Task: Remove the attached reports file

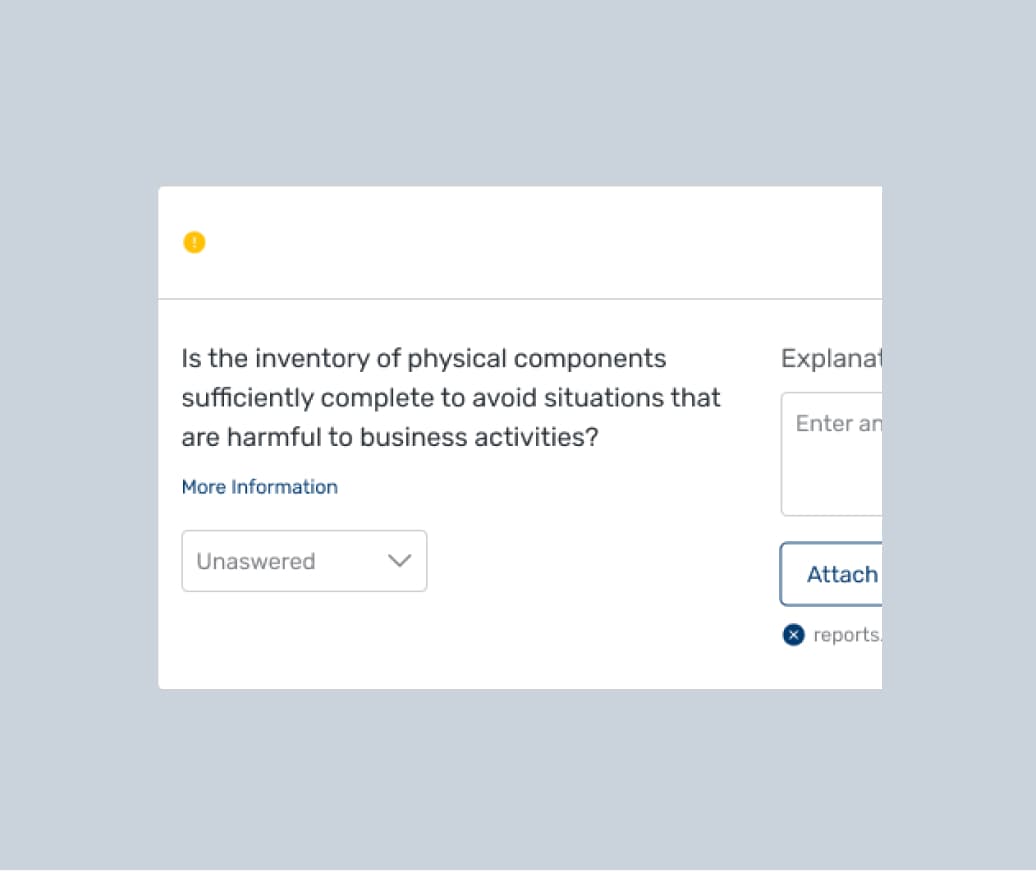Action: pyautogui.click(x=793, y=634)
